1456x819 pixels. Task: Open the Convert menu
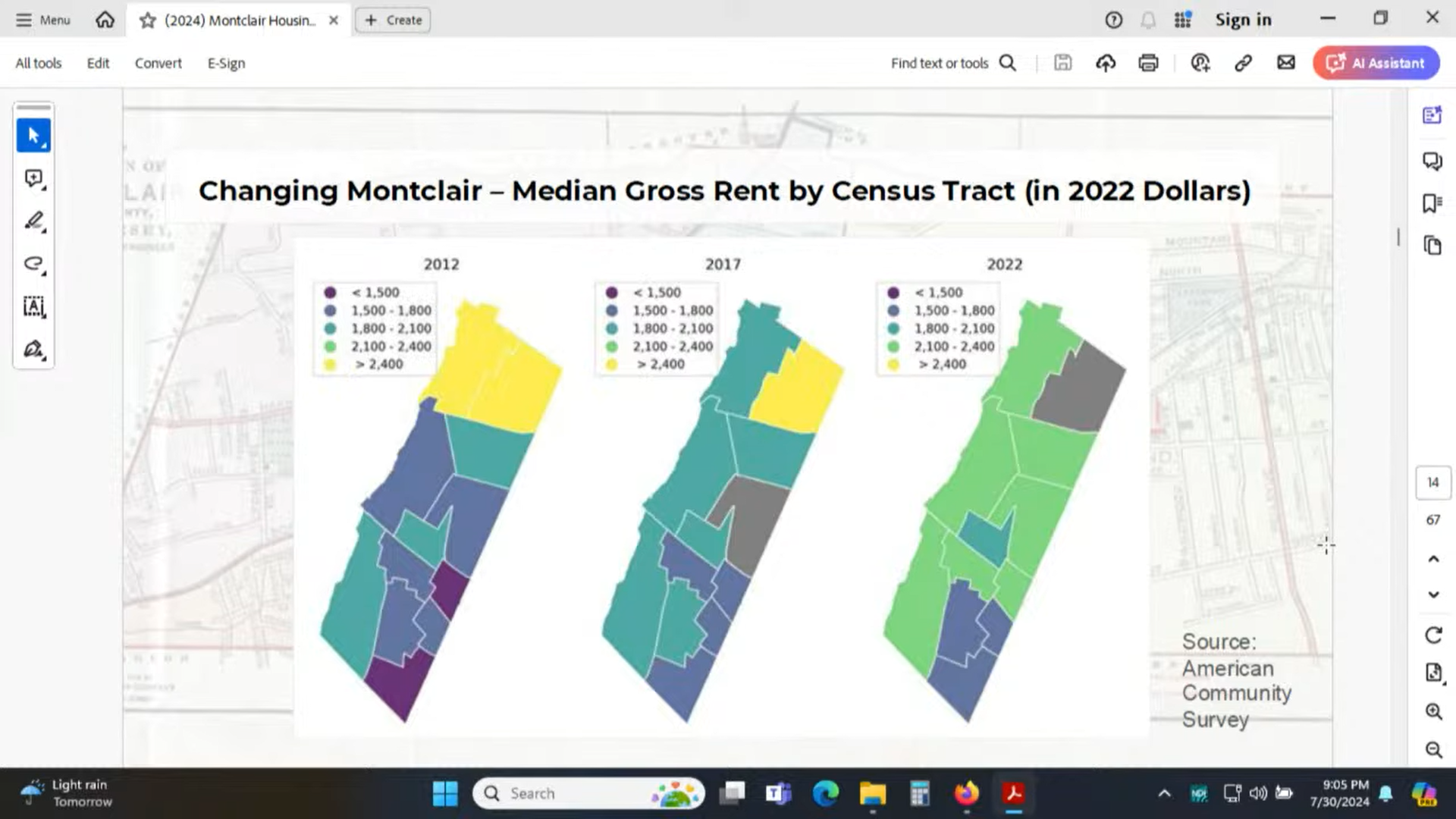(x=158, y=63)
